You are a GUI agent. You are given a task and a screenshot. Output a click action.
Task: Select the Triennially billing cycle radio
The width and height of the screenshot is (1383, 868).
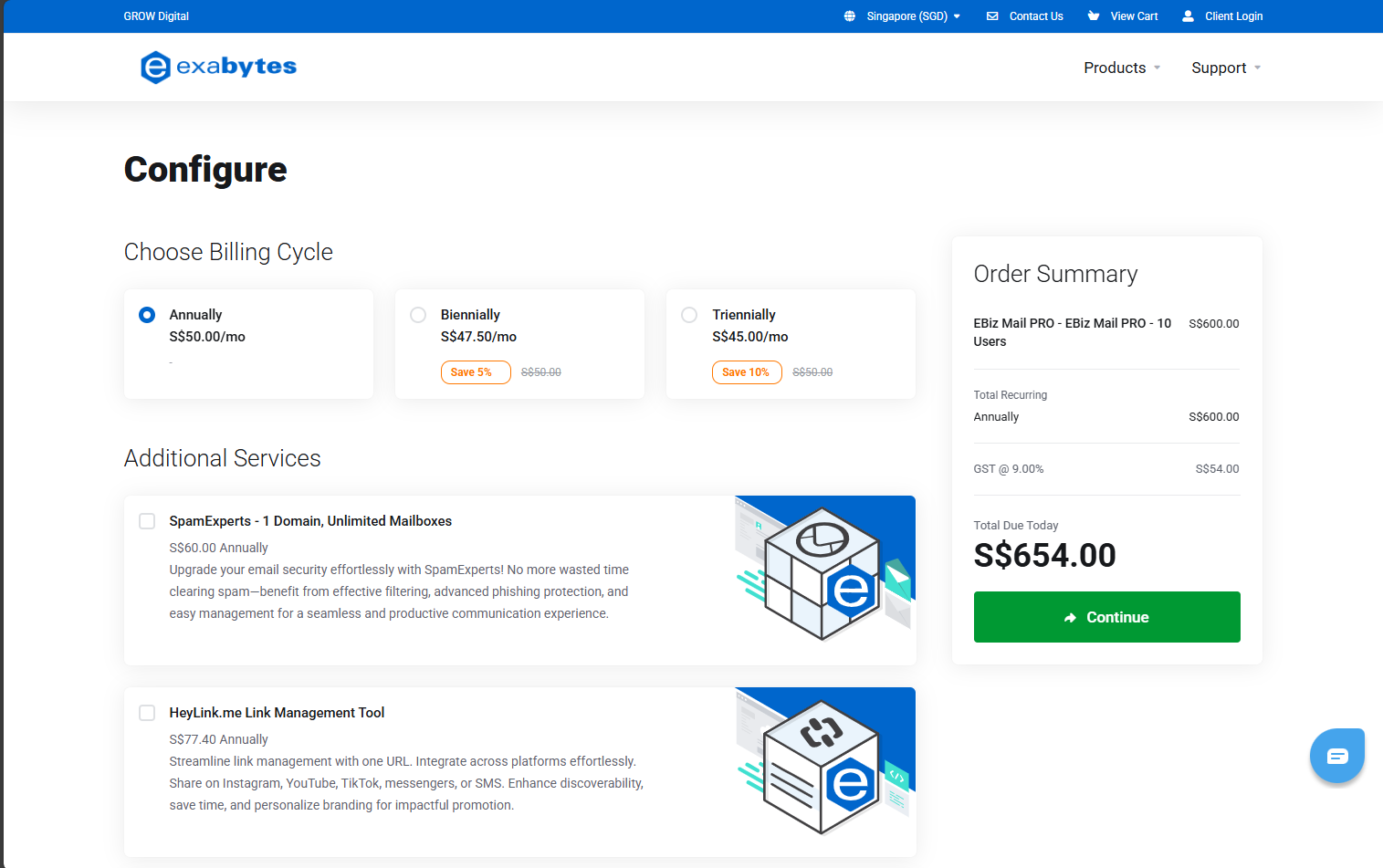(689, 315)
